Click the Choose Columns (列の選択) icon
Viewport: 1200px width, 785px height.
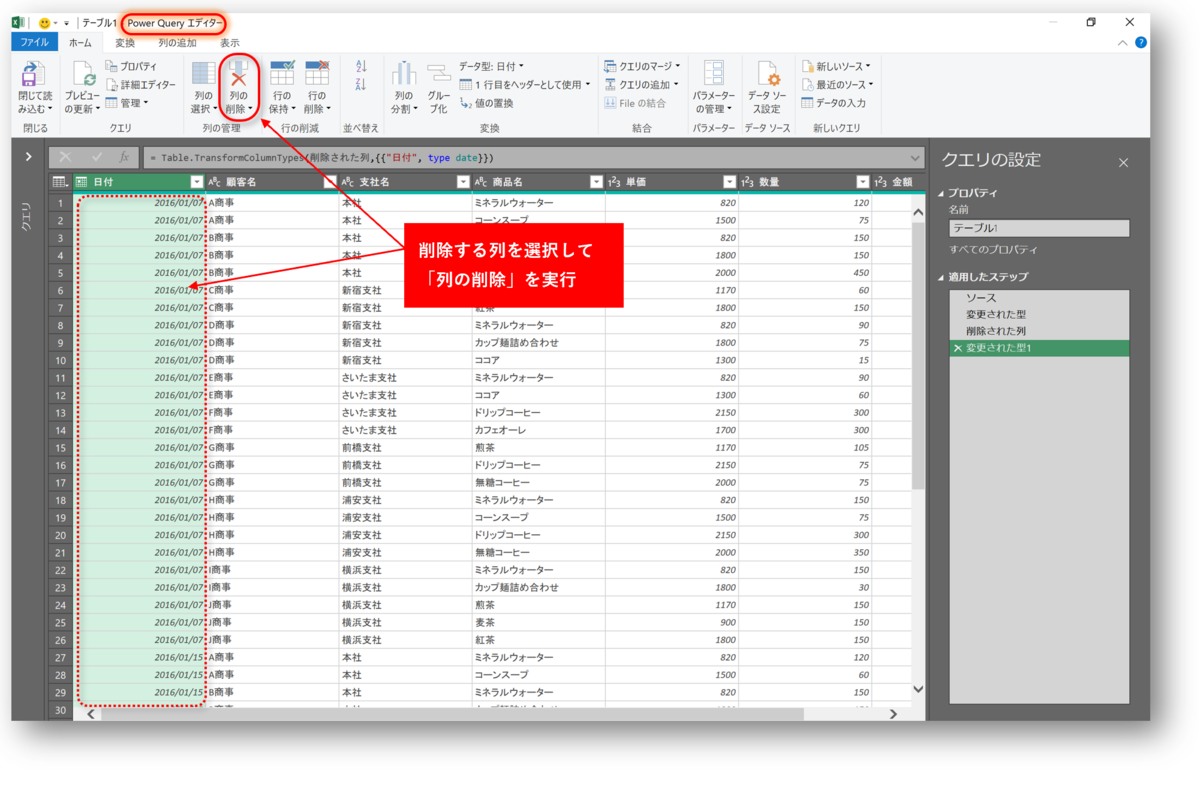pos(204,72)
